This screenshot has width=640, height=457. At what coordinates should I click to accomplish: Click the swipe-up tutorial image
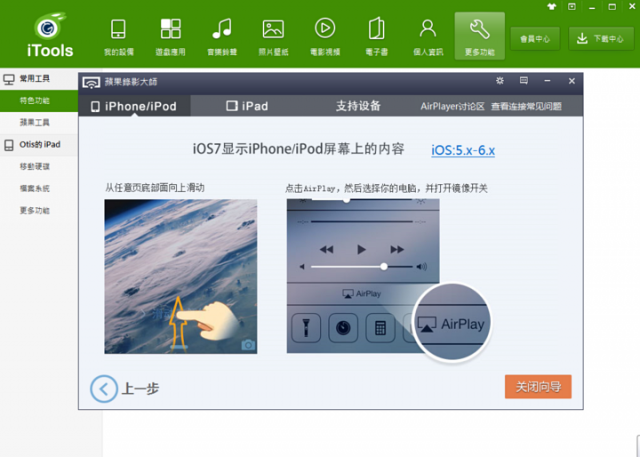(x=181, y=276)
